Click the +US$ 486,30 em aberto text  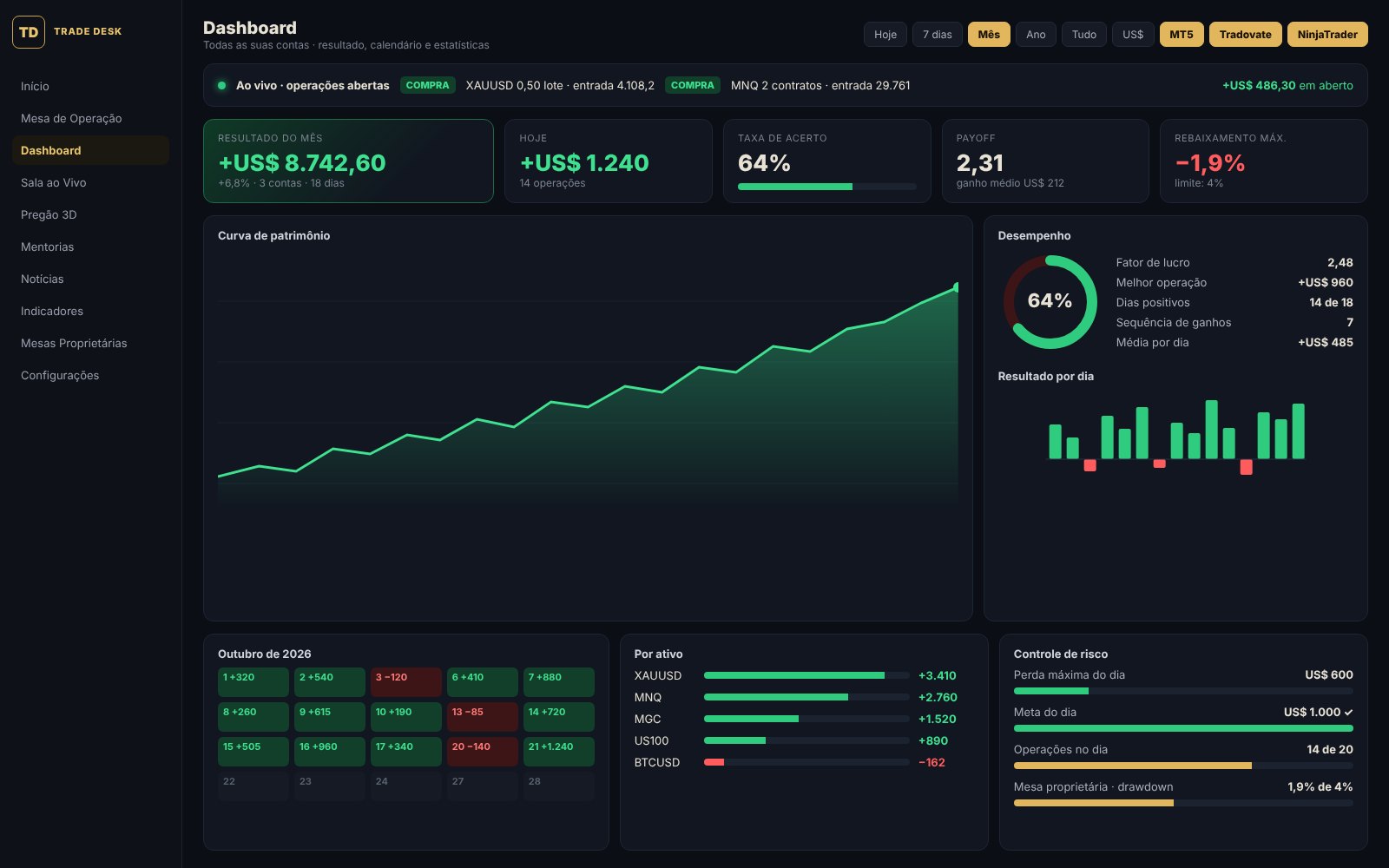(1287, 85)
